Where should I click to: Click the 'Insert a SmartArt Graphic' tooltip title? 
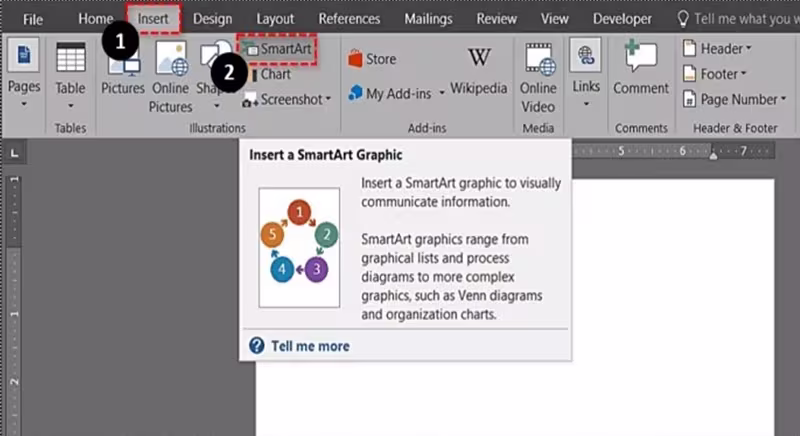point(326,155)
